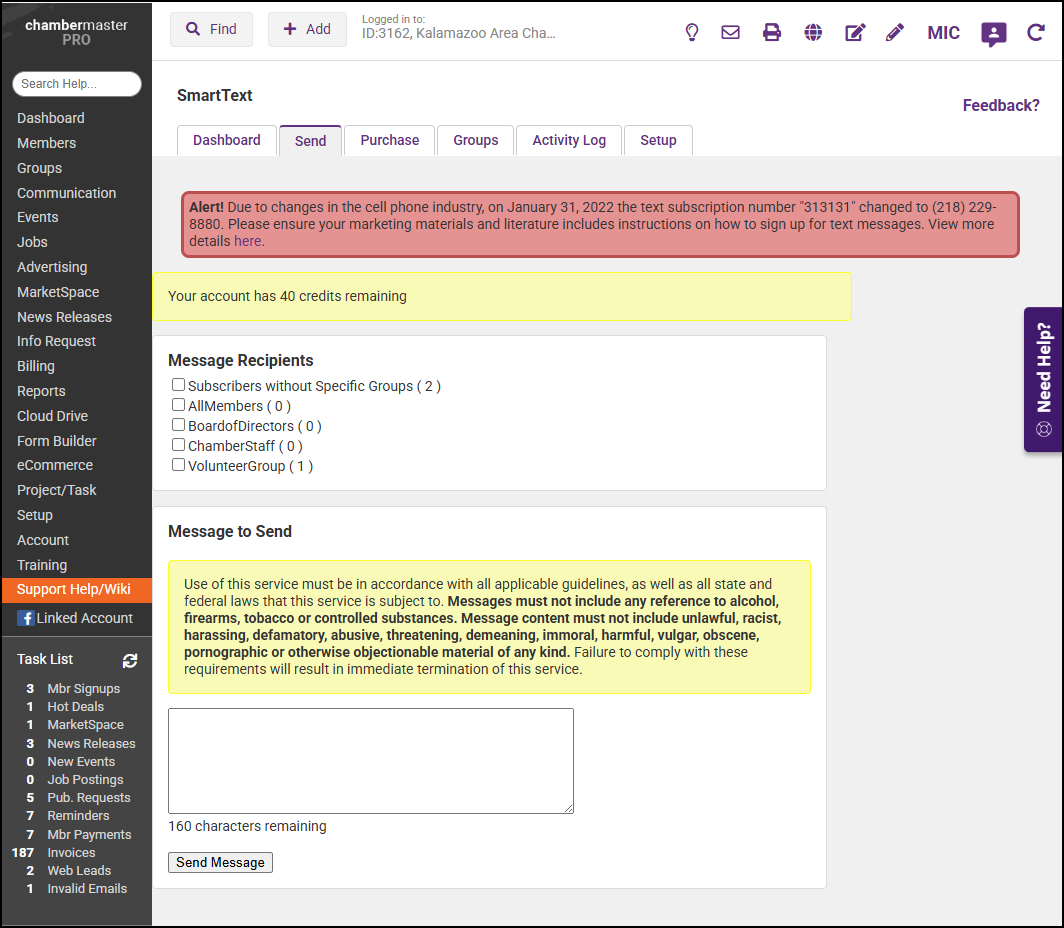This screenshot has height=928, width=1064.
Task: Select the AllMembers recipient checkbox
Action: pyautogui.click(x=178, y=405)
